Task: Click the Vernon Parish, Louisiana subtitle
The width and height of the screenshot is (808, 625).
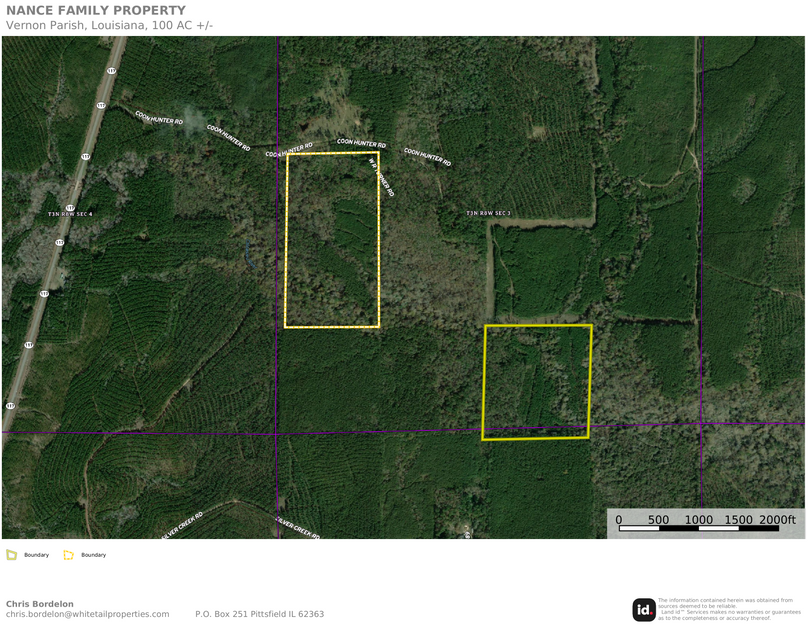Action: (x=109, y=25)
